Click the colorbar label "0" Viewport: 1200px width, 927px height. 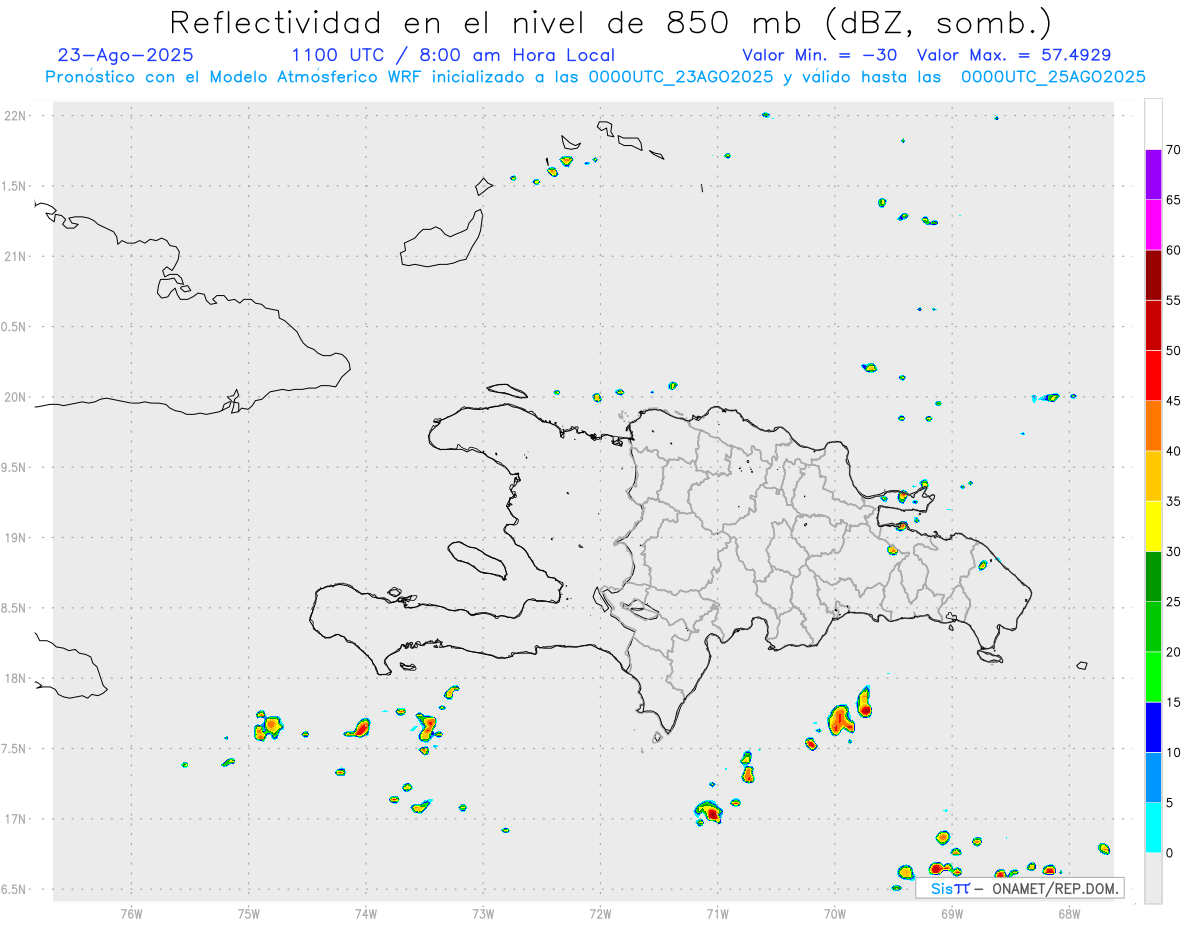pyautogui.click(x=1169, y=852)
